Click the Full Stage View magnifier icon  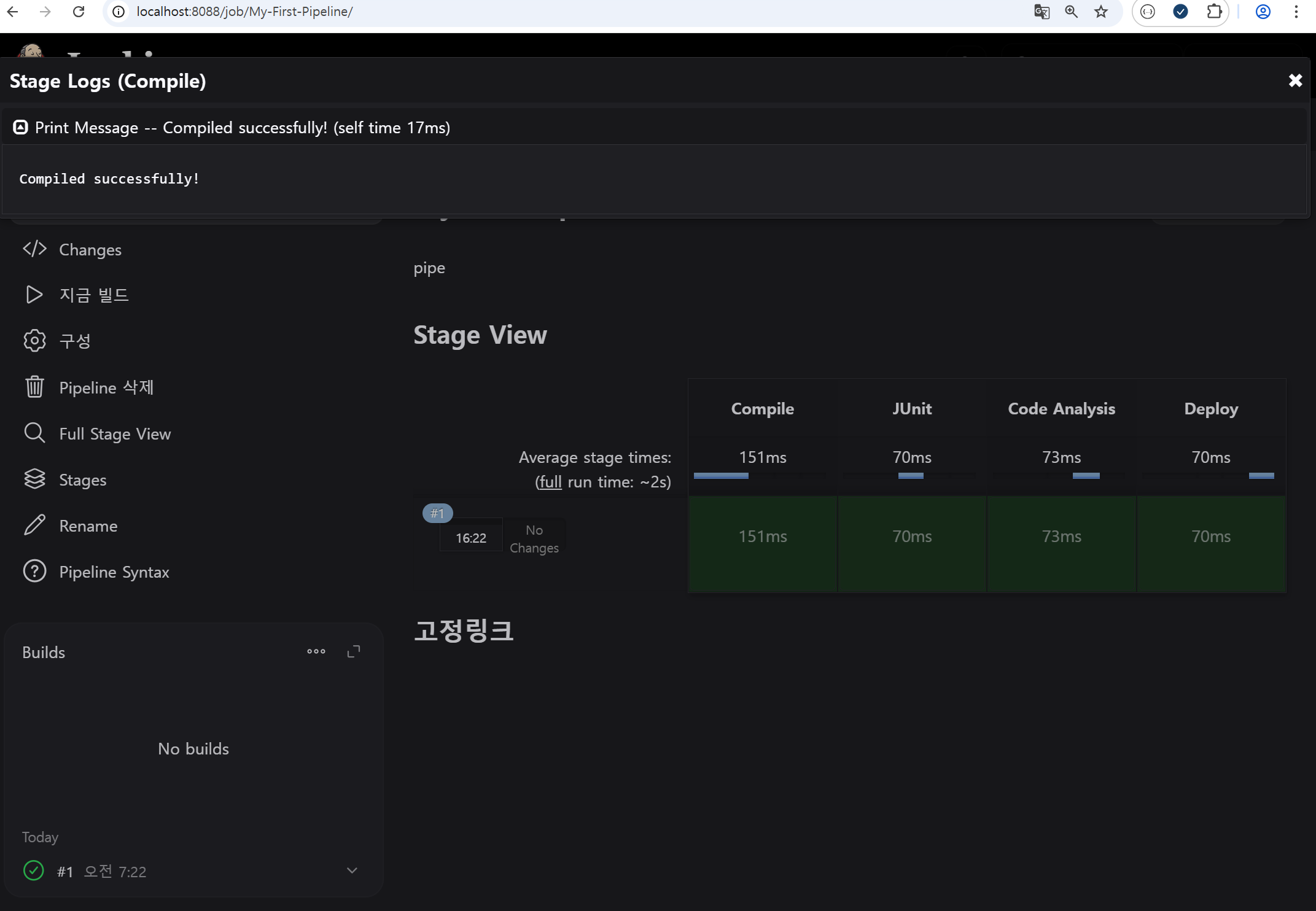(34, 433)
